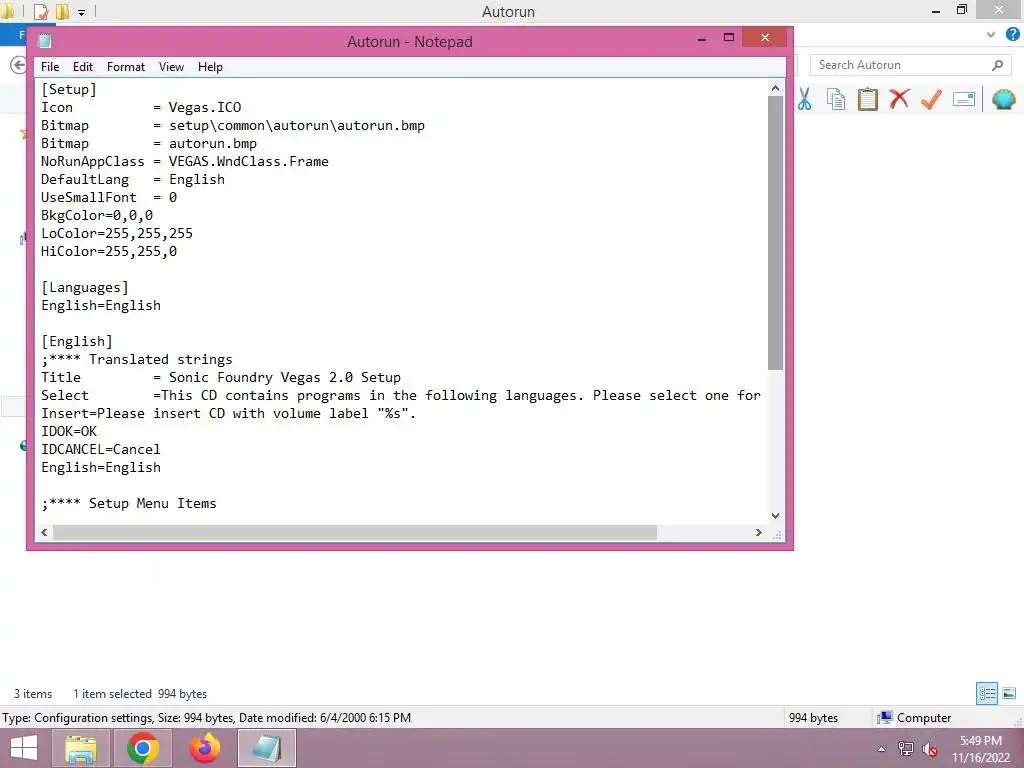Click Explorer's red X Delete icon

click(x=899, y=99)
